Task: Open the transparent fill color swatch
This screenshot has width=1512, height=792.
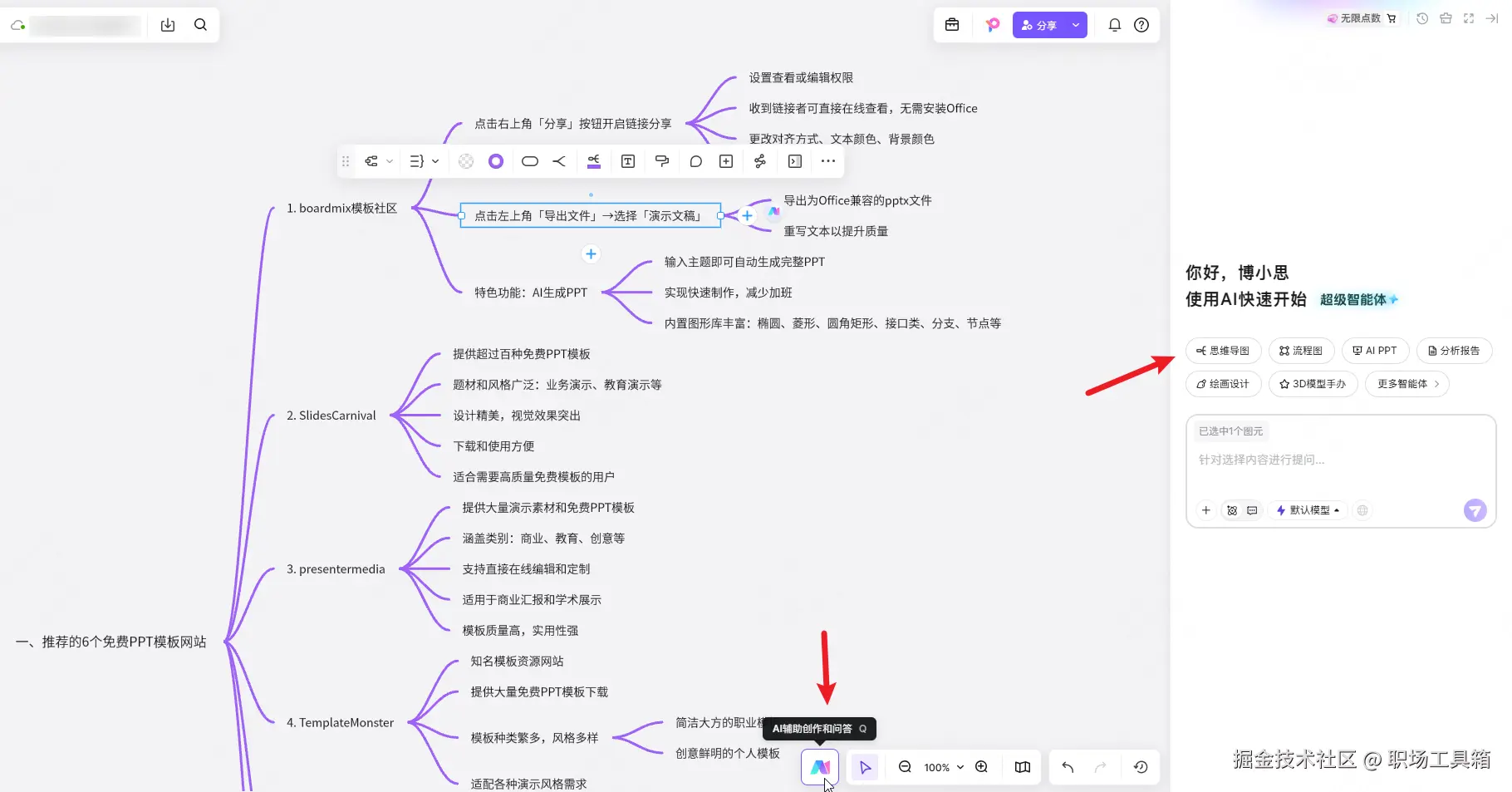Action: click(x=466, y=161)
